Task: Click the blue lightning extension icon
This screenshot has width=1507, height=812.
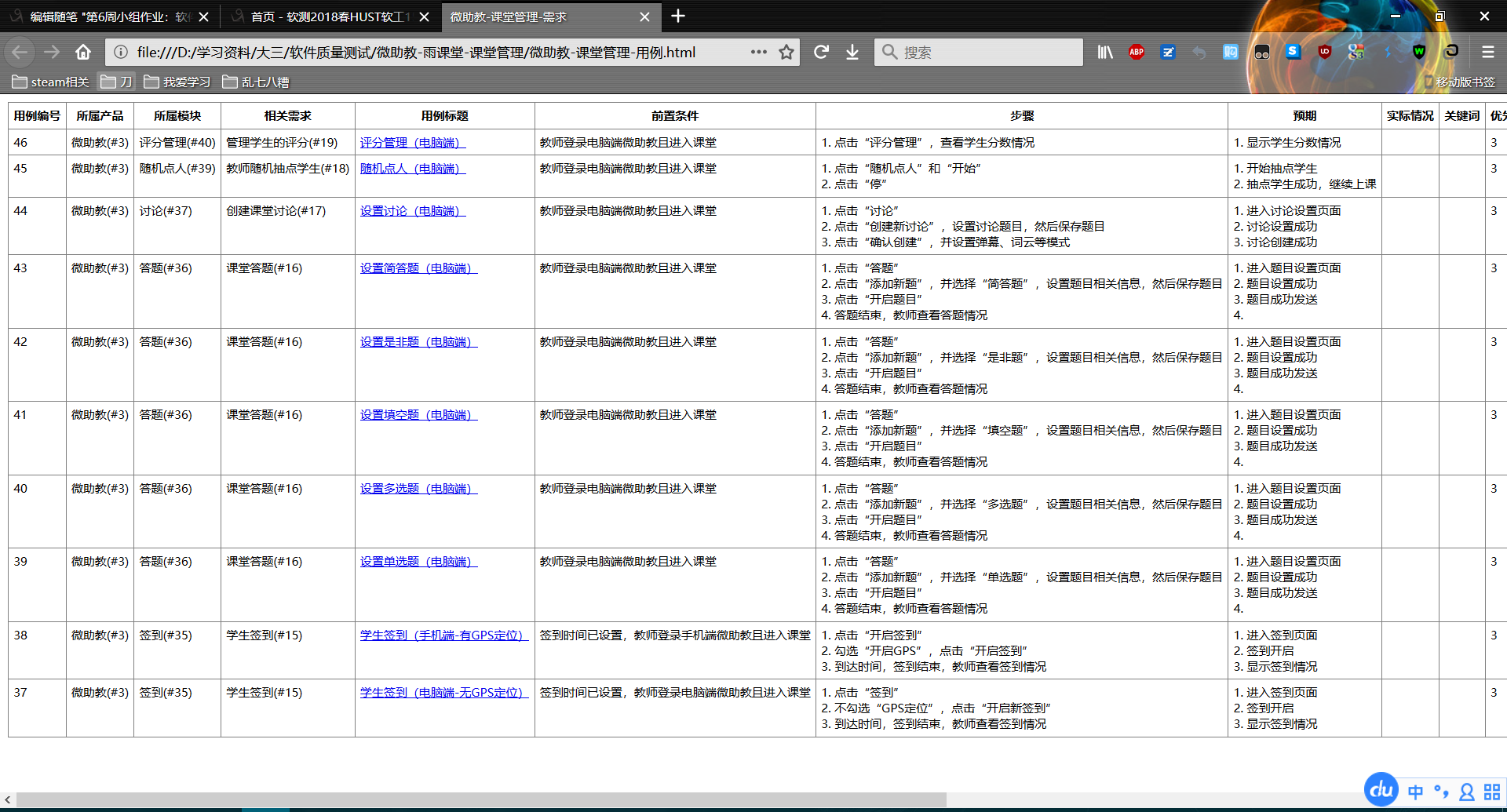Action: coord(1388,52)
